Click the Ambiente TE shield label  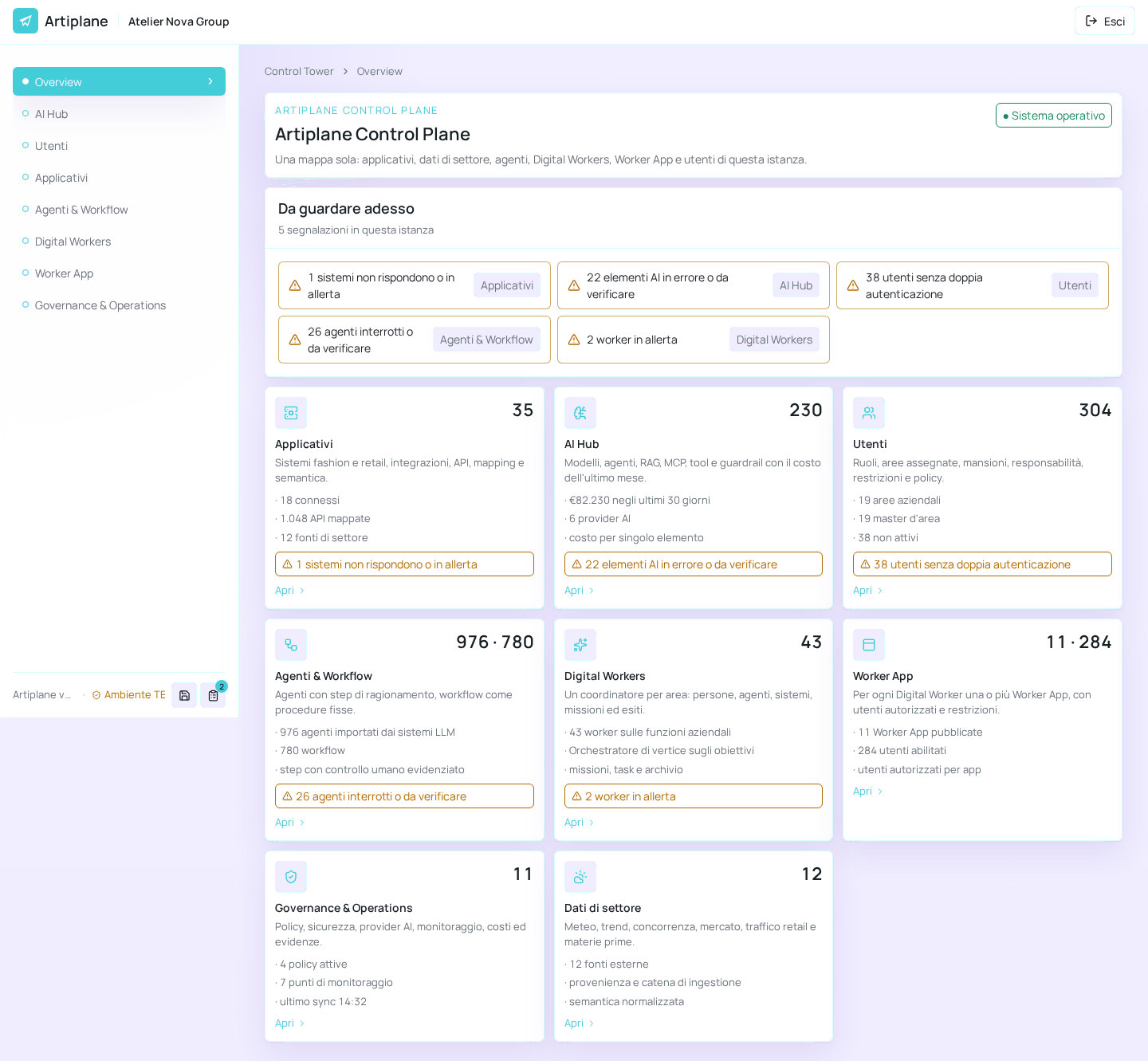pos(129,695)
